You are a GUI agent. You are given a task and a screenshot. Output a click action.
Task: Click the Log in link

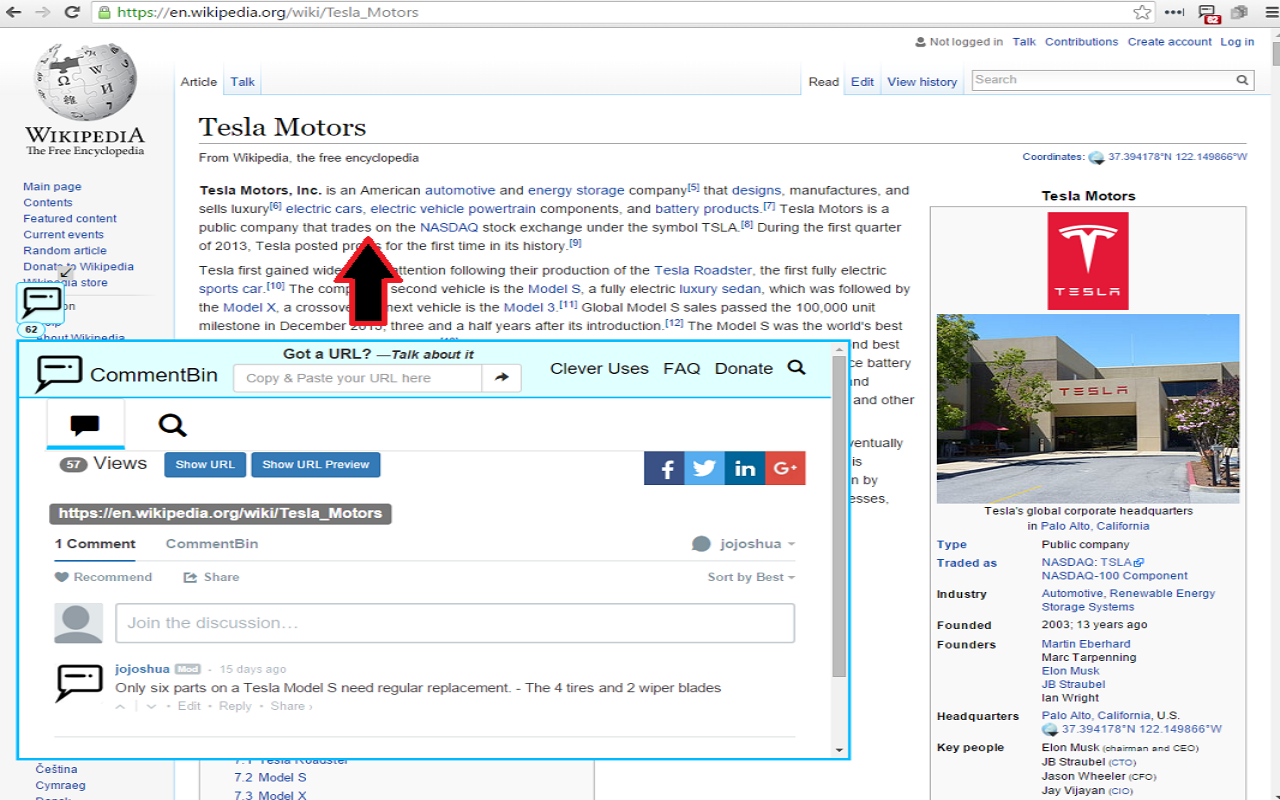click(x=1237, y=42)
